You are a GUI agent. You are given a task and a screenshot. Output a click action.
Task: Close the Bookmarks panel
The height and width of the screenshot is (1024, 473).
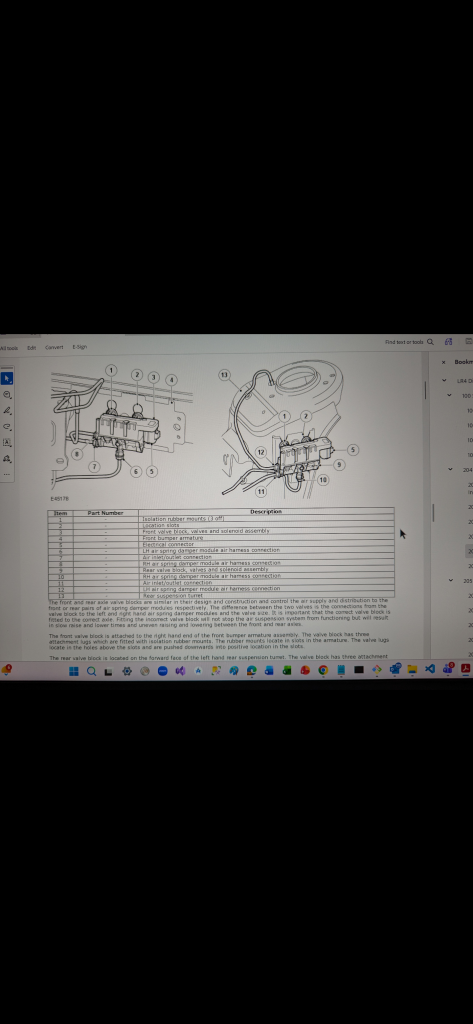pyautogui.click(x=444, y=362)
